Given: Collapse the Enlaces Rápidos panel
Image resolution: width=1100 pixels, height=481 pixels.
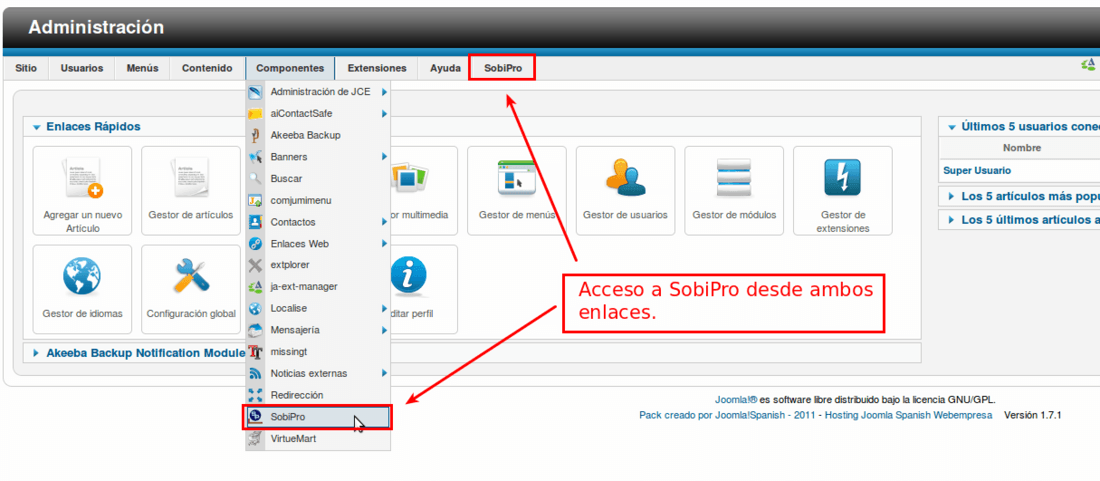Looking at the screenshot, I should point(37,128).
